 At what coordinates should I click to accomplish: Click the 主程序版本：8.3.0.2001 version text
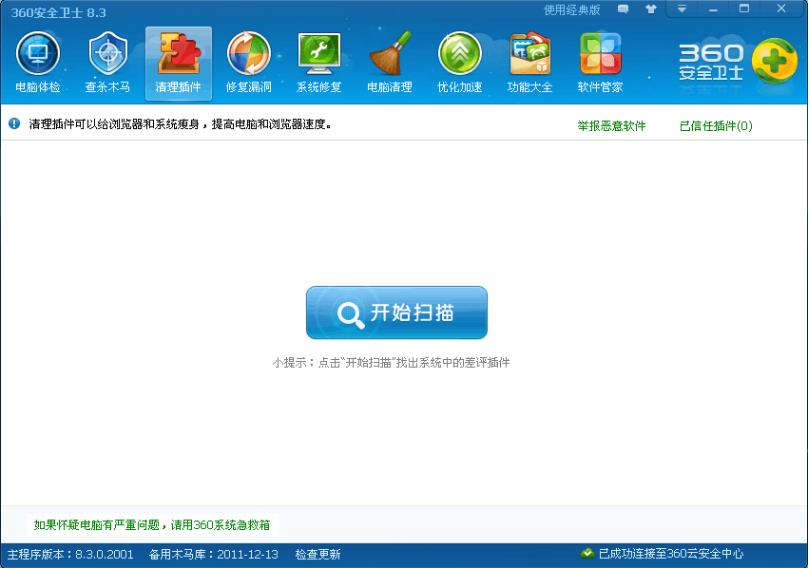[70, 554]
